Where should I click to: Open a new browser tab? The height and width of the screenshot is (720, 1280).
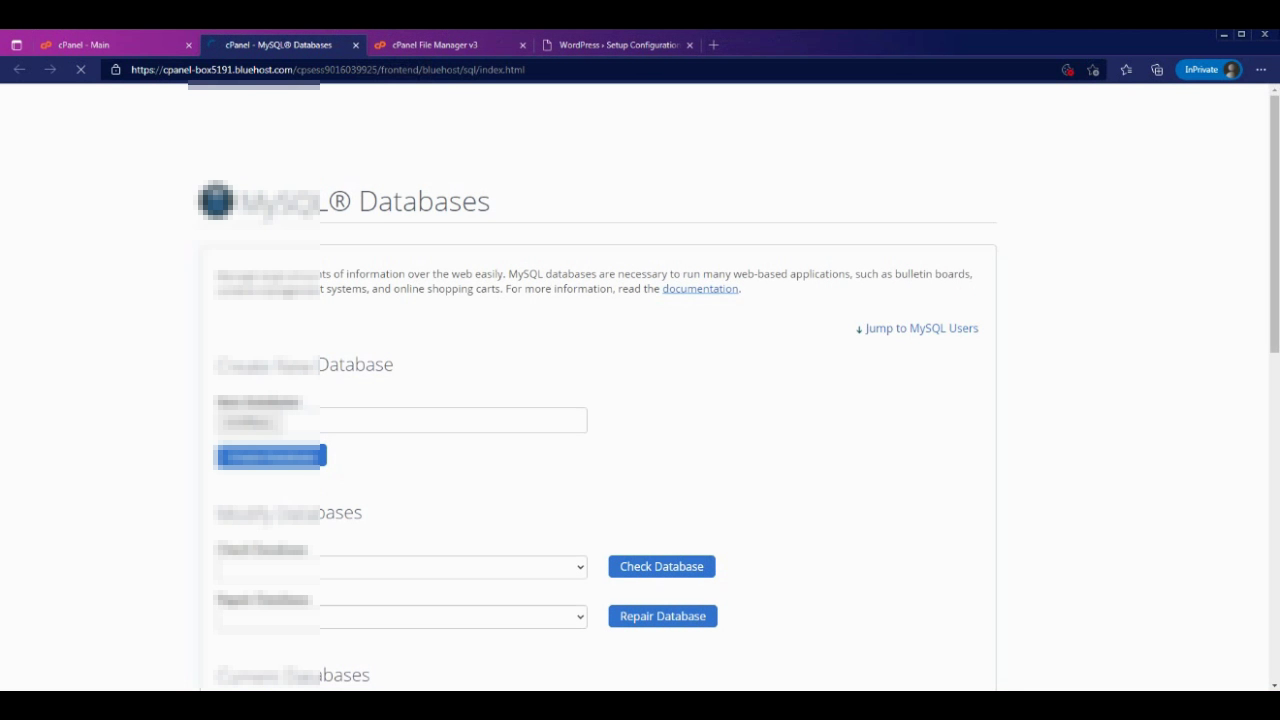713,45
